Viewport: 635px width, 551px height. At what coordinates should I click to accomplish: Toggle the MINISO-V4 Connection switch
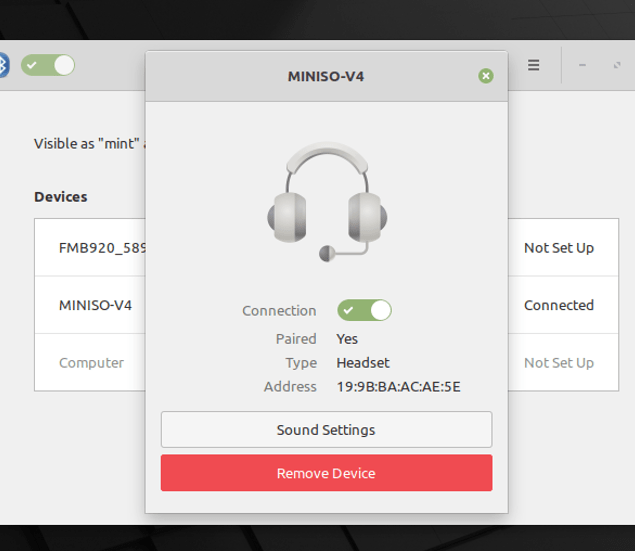pyautogui.click(x=364, y=311)
